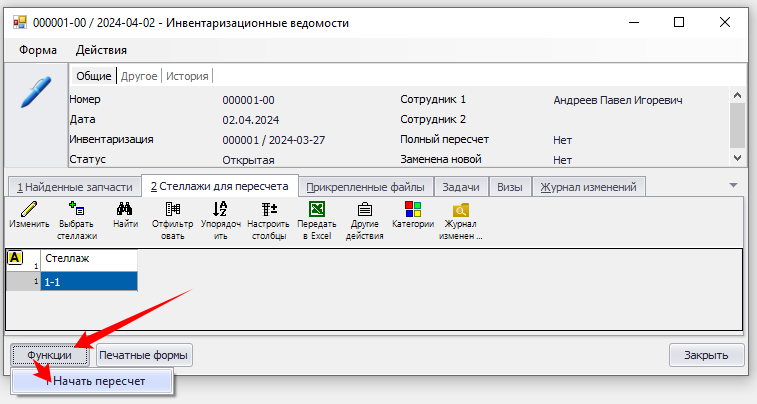Open the Действия menu
The height and width of the screenshot is (404, 757).
101,49
